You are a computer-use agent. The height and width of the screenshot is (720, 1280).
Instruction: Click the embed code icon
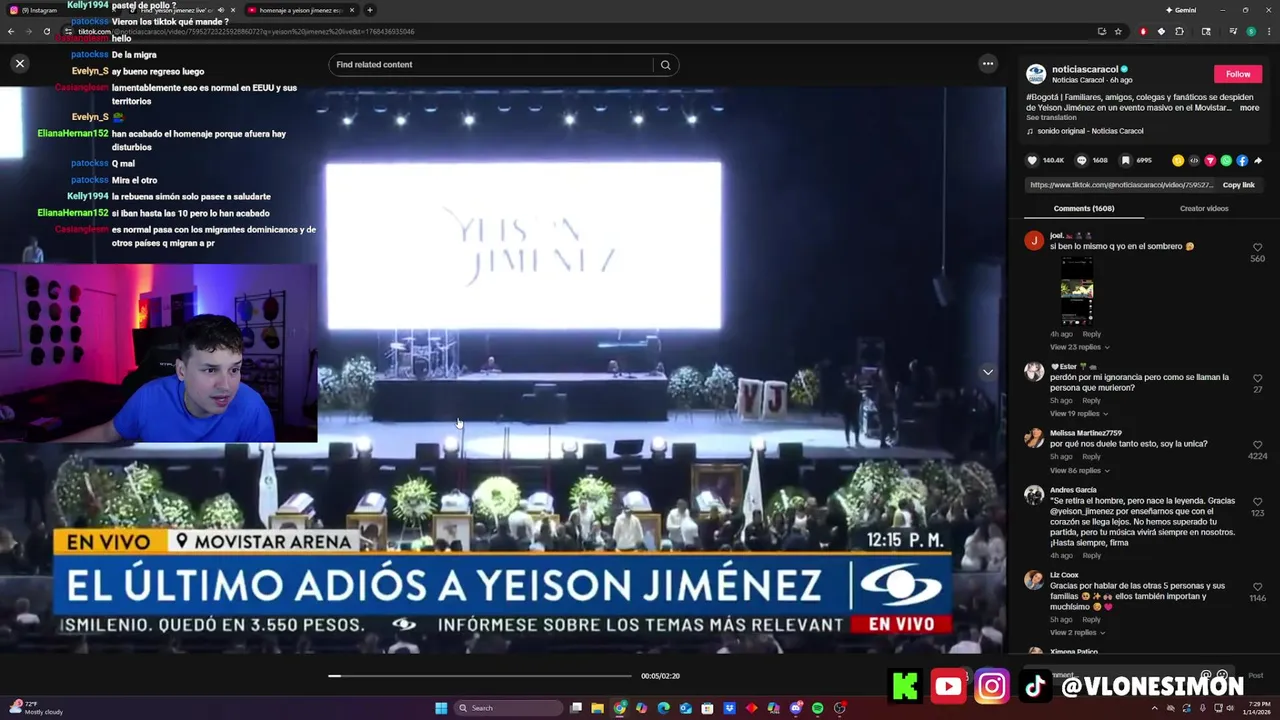[x=1194, y=160]
